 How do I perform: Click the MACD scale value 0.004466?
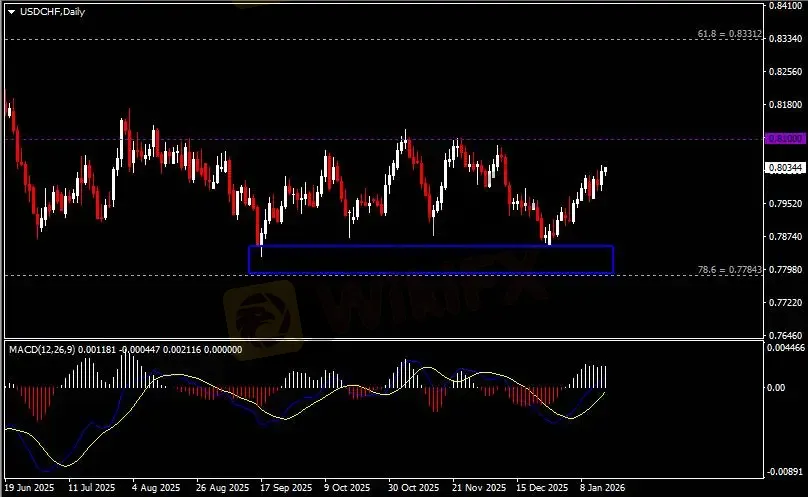785,348
